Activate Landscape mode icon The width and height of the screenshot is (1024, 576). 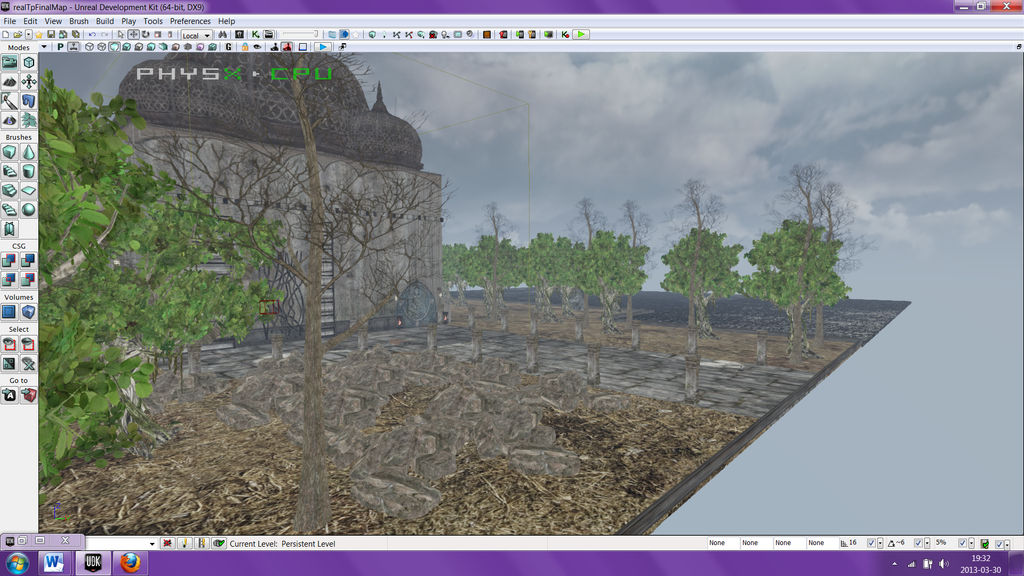tap(9, 120)
